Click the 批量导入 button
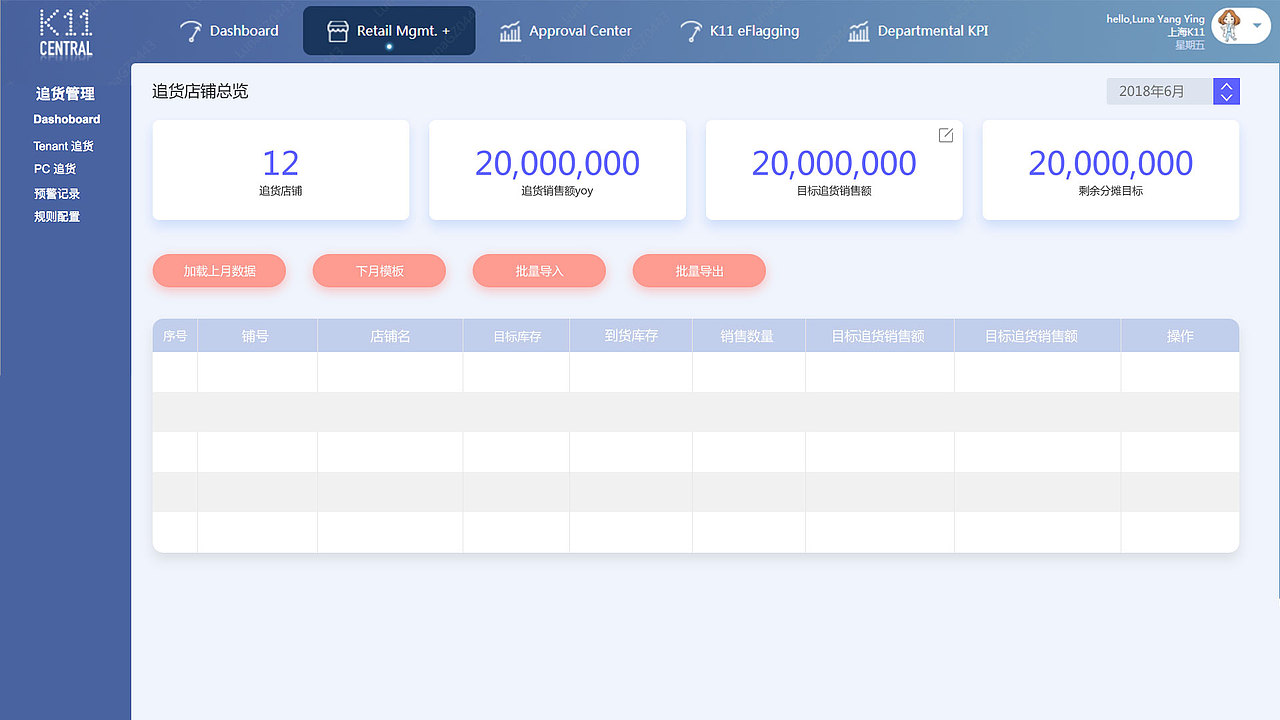 point(539,271)
